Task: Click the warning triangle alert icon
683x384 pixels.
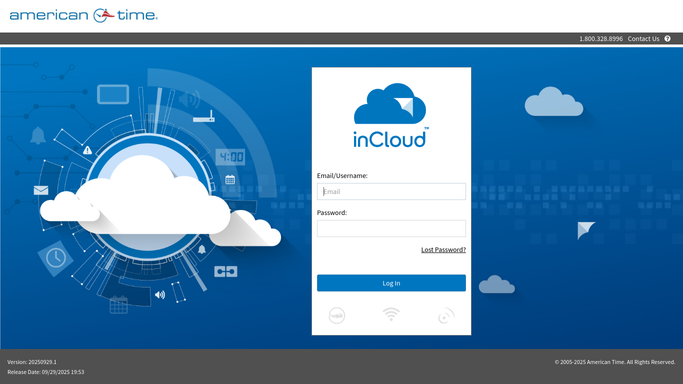Action: point(88,150)
